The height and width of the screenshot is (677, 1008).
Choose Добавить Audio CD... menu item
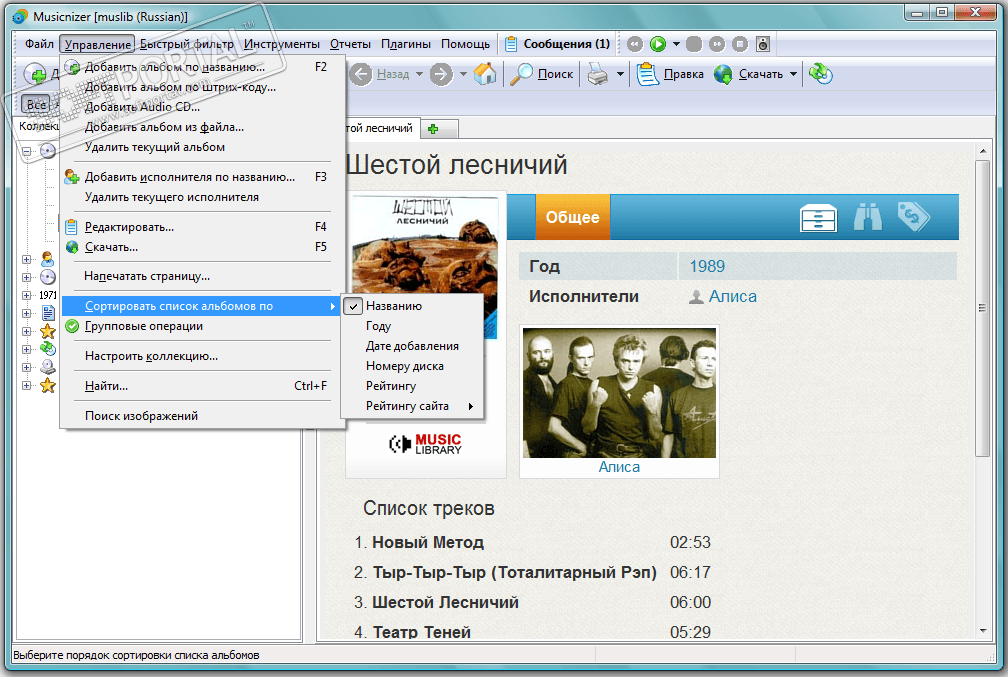point(201,107)
